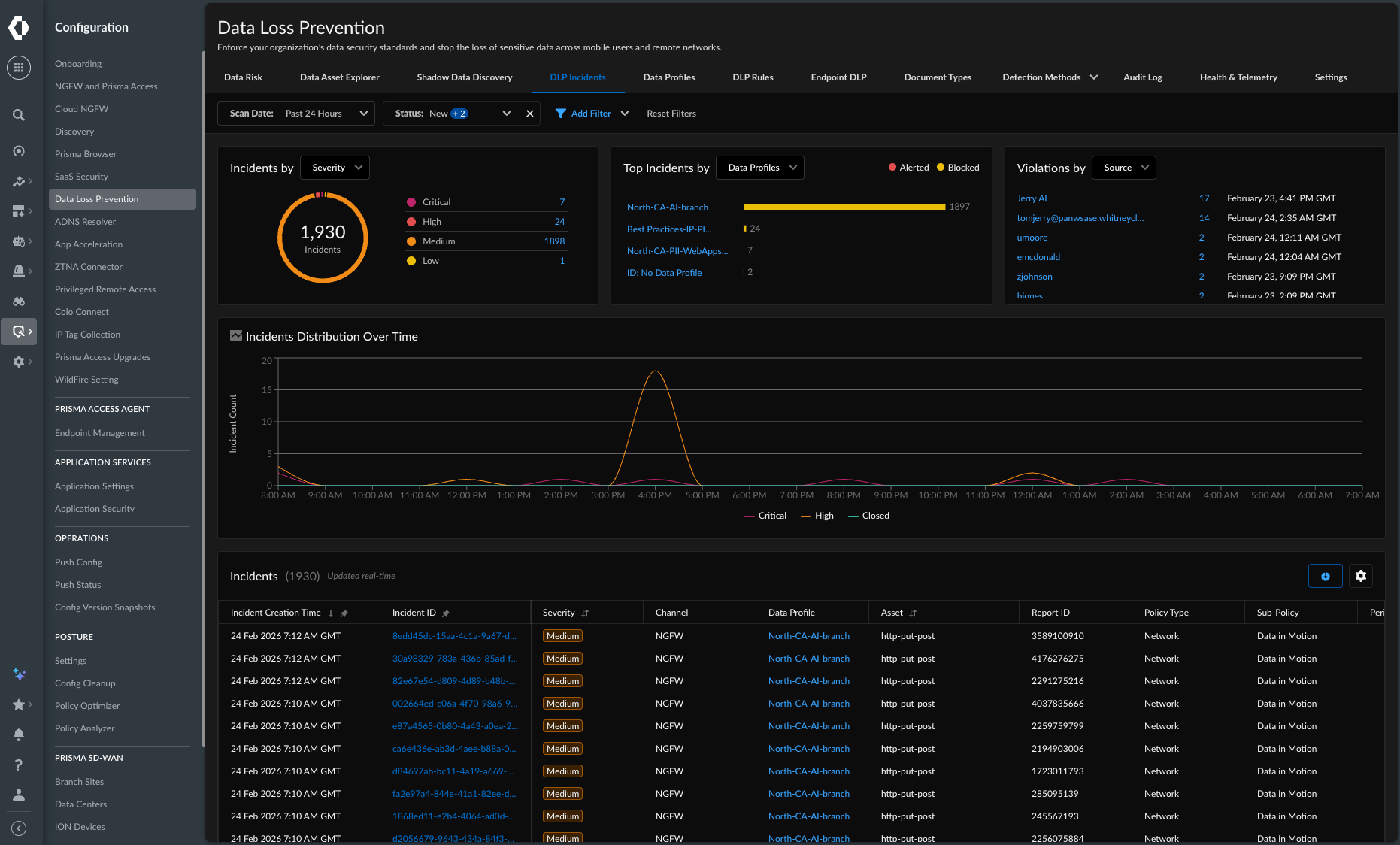Open the target circle icon in the sidebar
This screenshot has width=1400, height=845.
click(19, 151)
